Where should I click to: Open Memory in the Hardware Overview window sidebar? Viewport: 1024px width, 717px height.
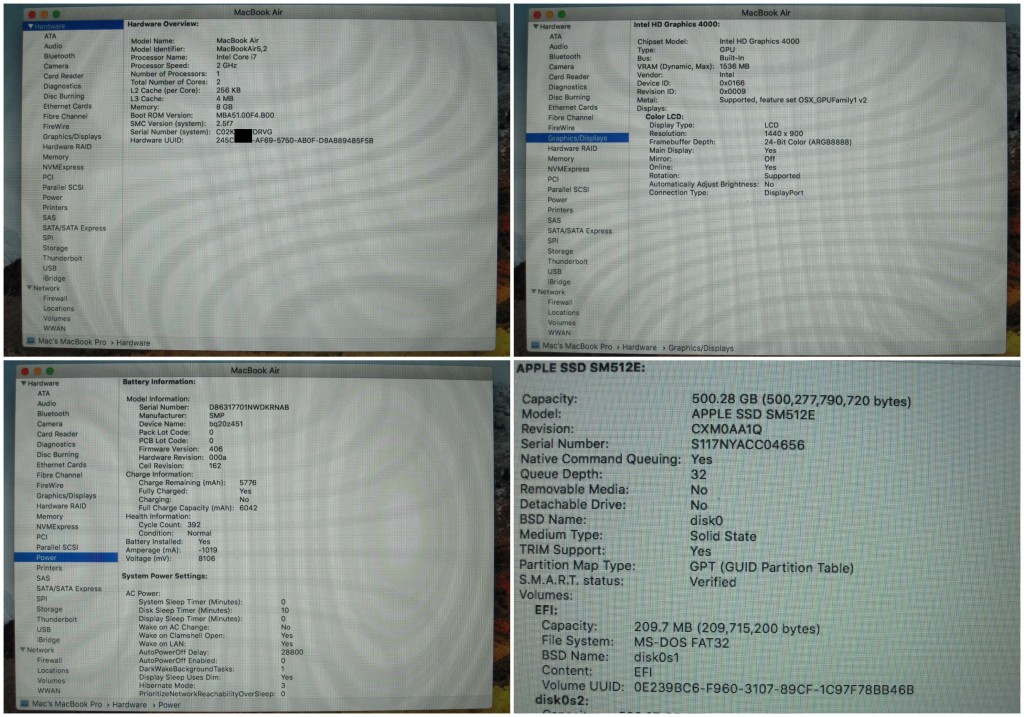pos(56,157)
